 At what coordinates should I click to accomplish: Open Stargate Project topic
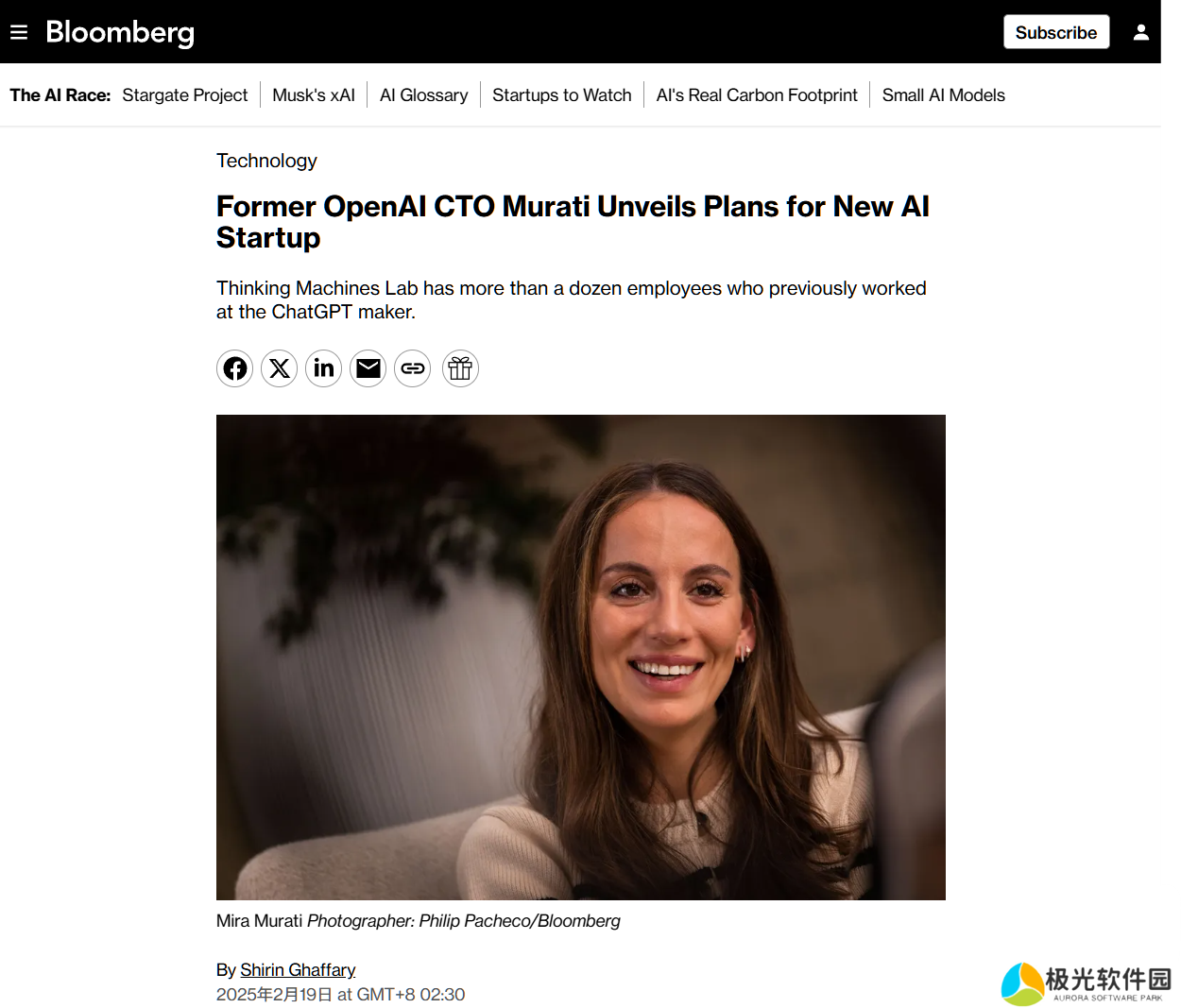pos(185,95)
